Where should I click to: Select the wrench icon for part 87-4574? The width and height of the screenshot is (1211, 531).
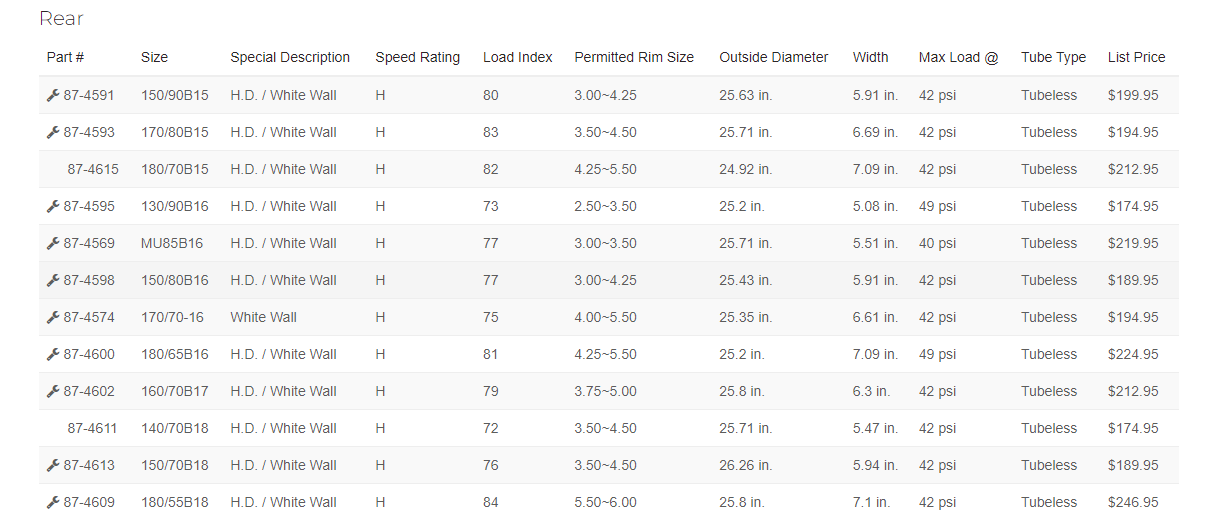click(53, 318)
